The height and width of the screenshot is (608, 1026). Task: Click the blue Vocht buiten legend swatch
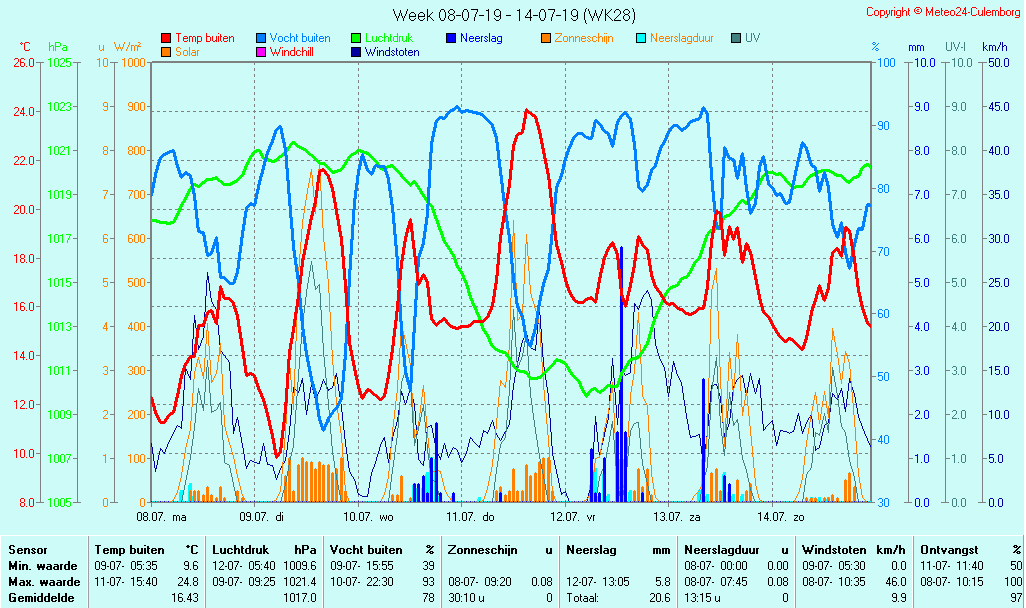[x=261, y=38]
